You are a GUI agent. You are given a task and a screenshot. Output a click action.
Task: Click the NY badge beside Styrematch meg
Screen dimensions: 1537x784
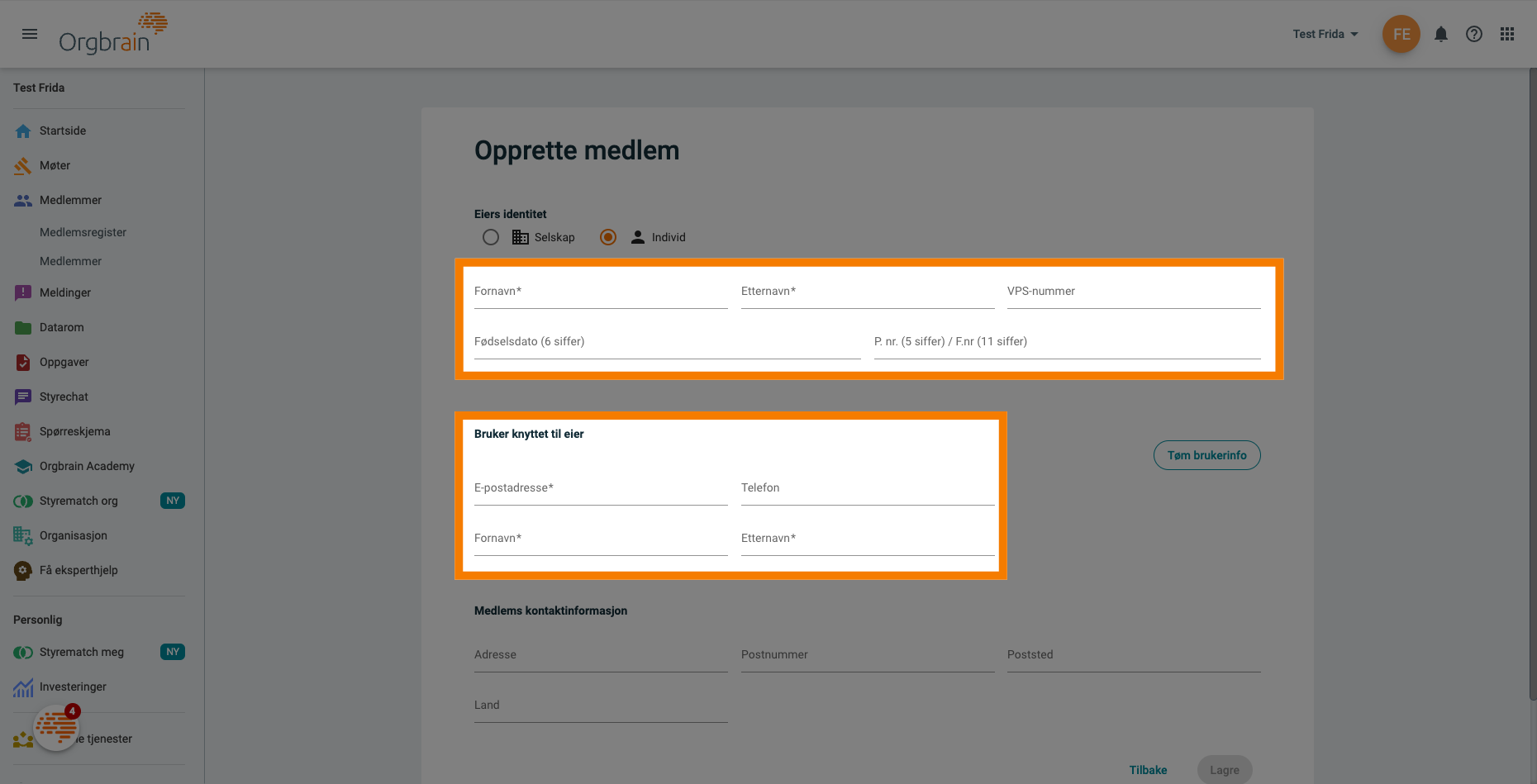click(x=173, y=652)
